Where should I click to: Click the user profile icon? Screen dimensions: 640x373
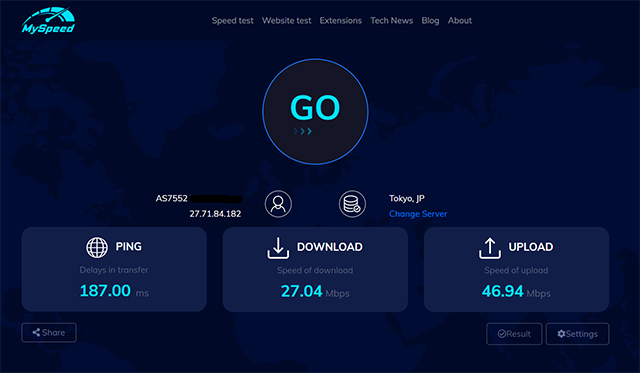point(278,204)
